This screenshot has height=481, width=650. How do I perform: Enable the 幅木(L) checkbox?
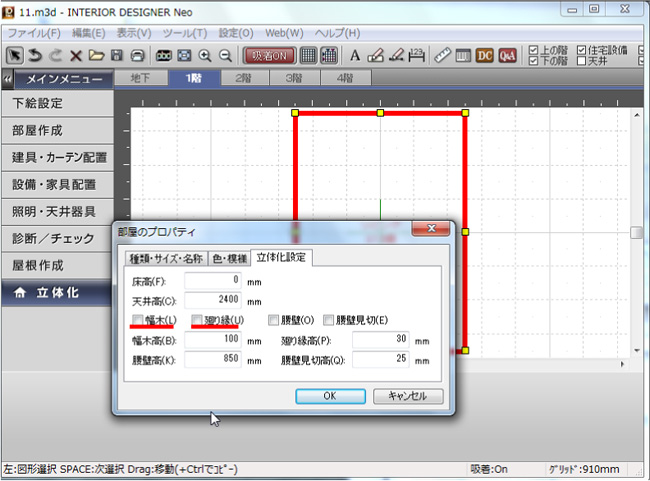(x=138, y=320)
